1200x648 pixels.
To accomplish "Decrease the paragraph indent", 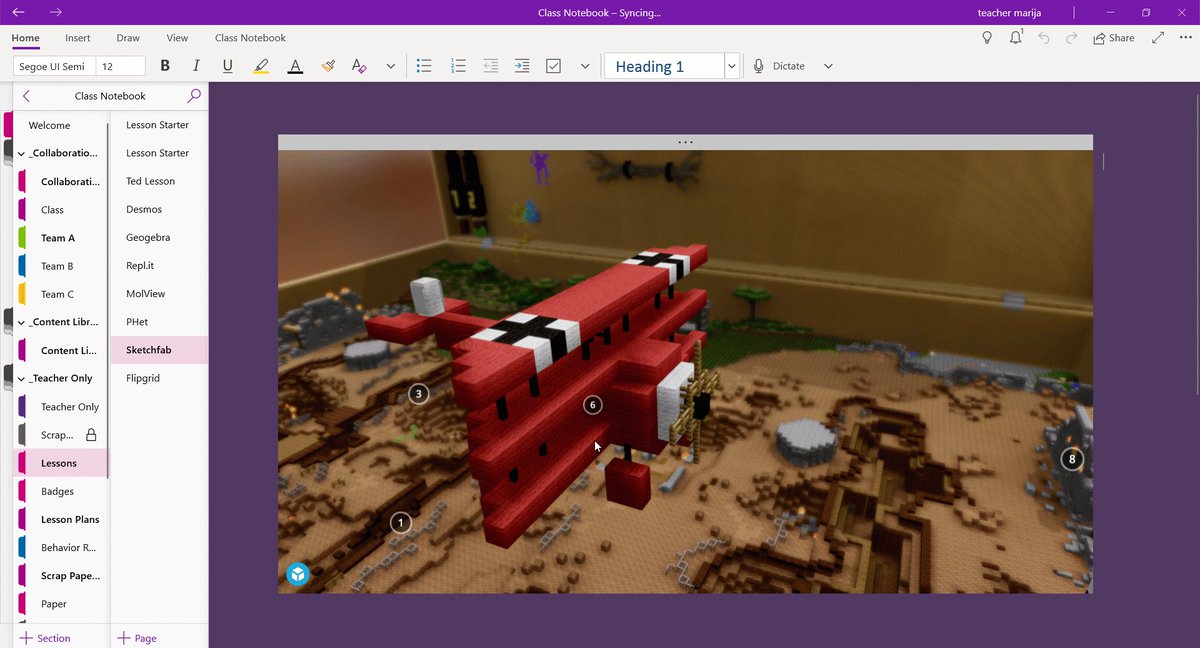I will [490, 66].
